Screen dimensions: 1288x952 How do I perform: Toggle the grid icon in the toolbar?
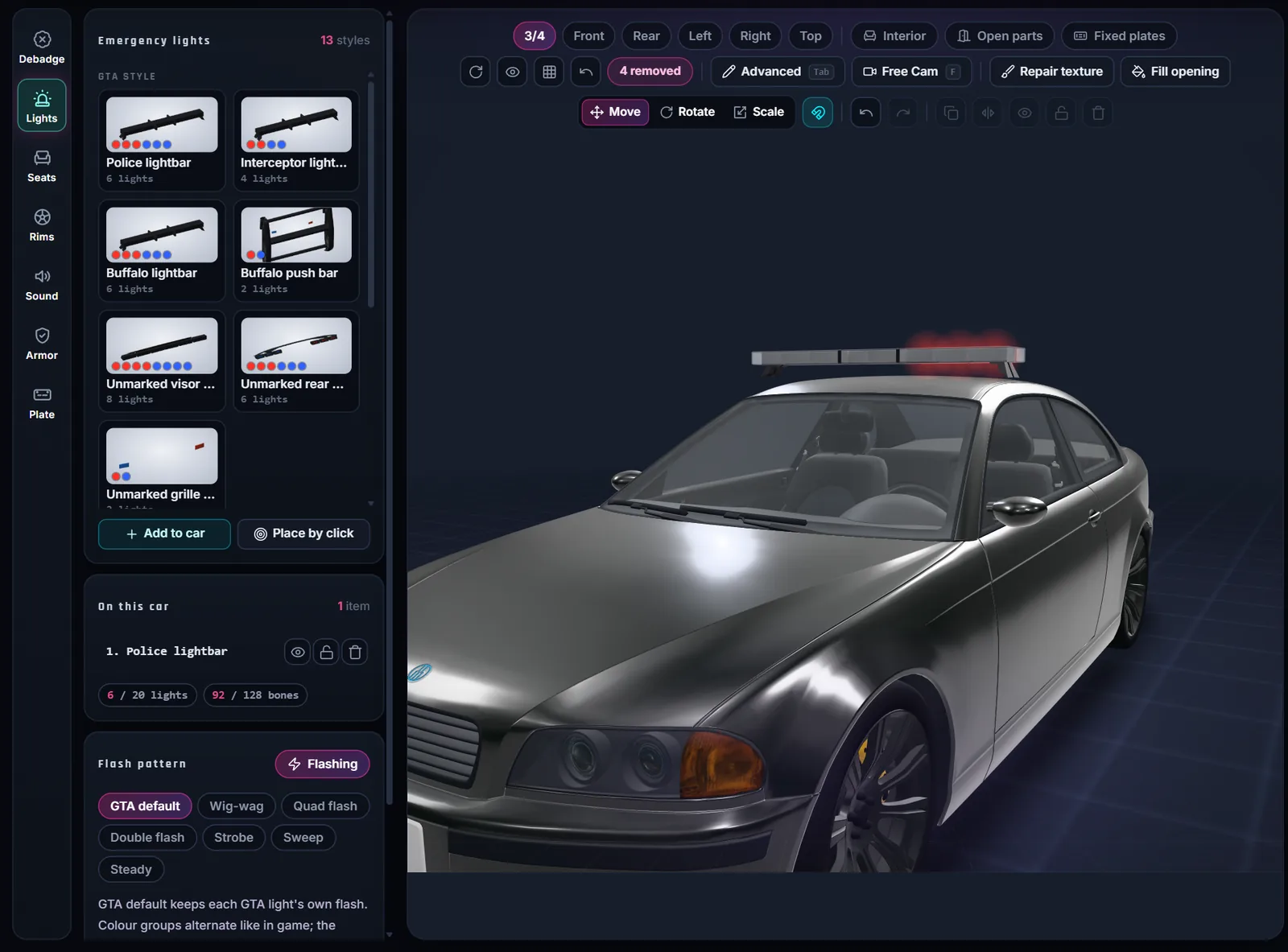[x=549, y=72]
